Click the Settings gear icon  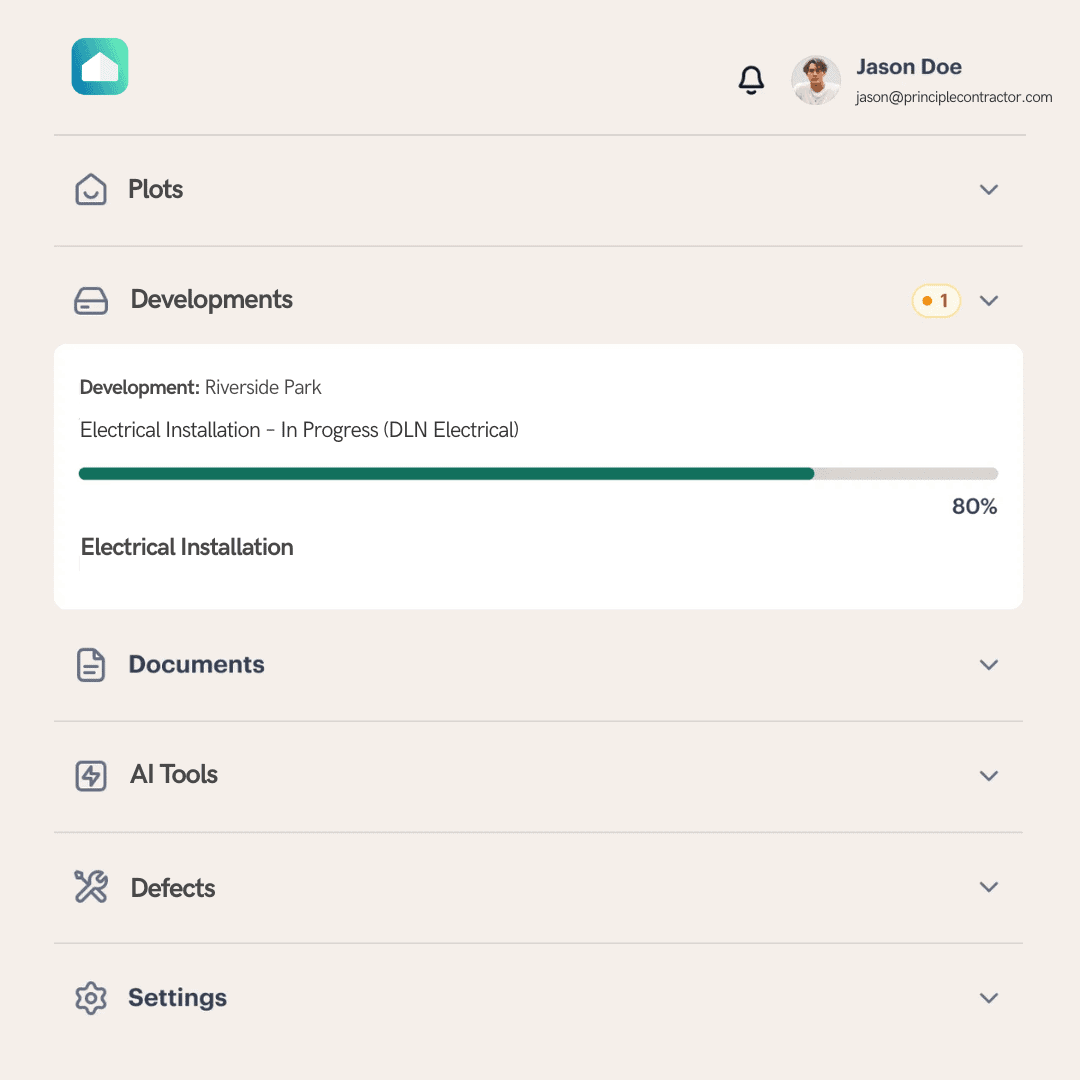click(x=91, y=998)
